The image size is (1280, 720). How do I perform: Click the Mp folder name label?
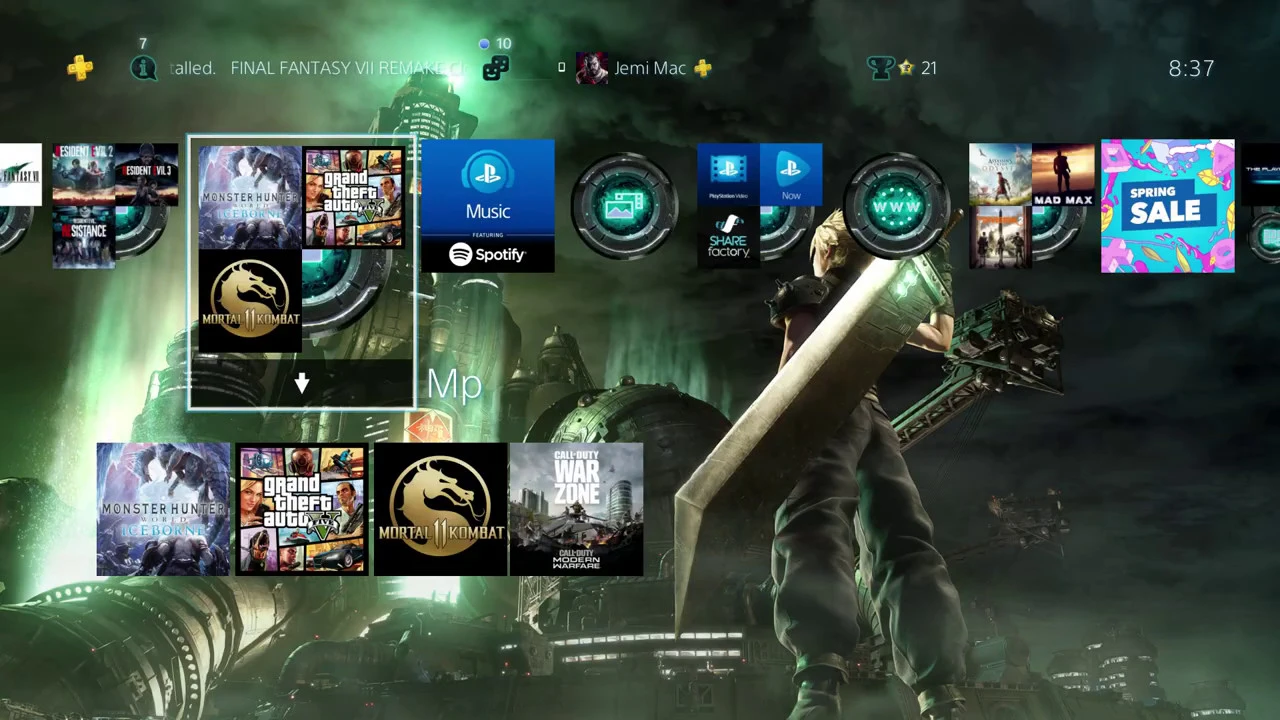[x=454, y=384]
